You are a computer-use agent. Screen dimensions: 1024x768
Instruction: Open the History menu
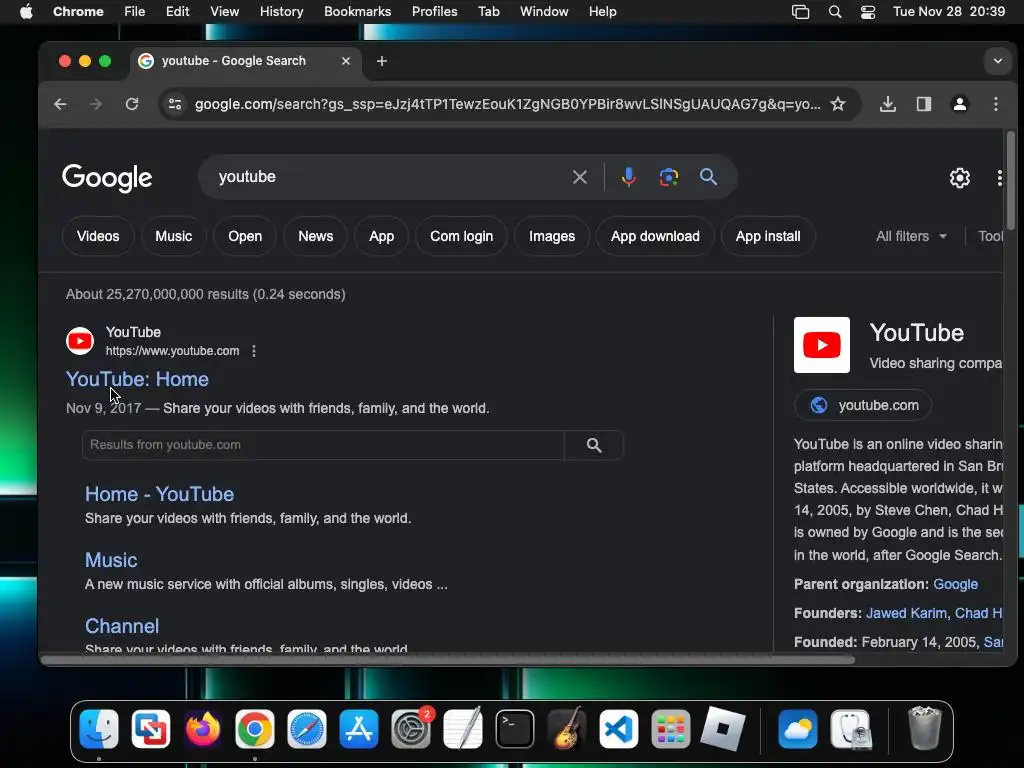pyautogui.click(x=281, y=12)
